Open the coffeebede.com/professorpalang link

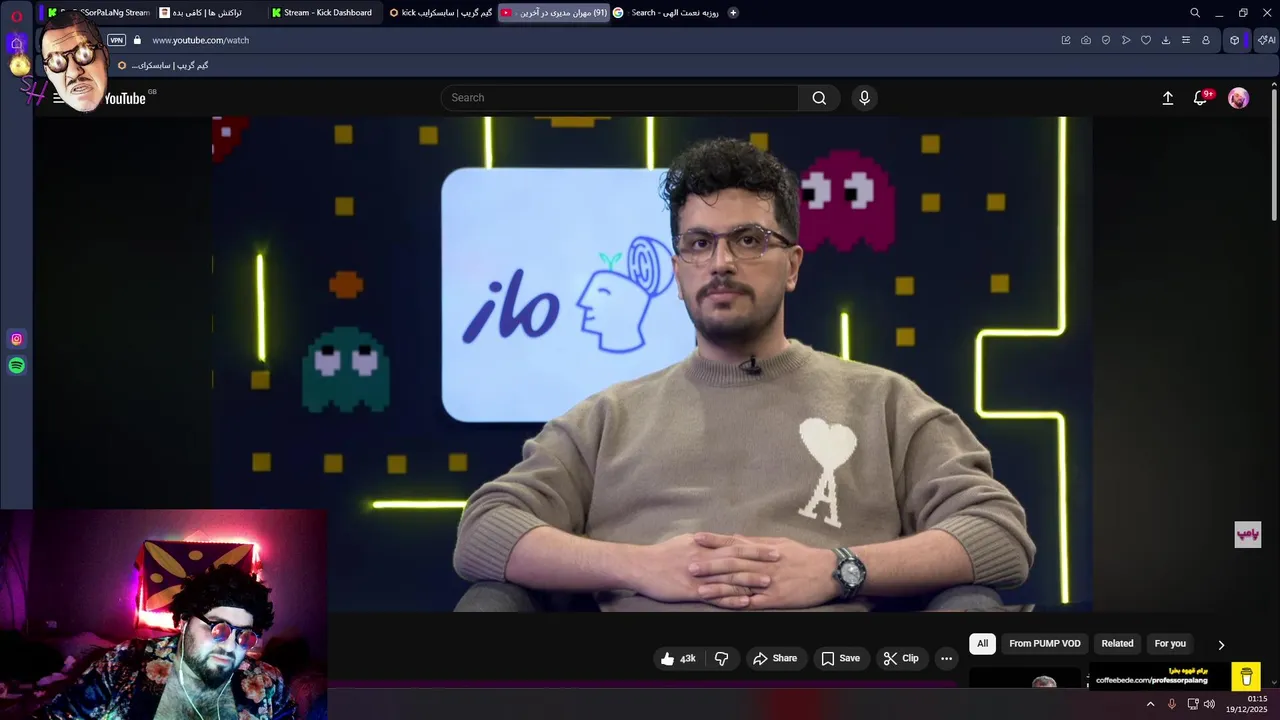click(x=1151, y=680)
